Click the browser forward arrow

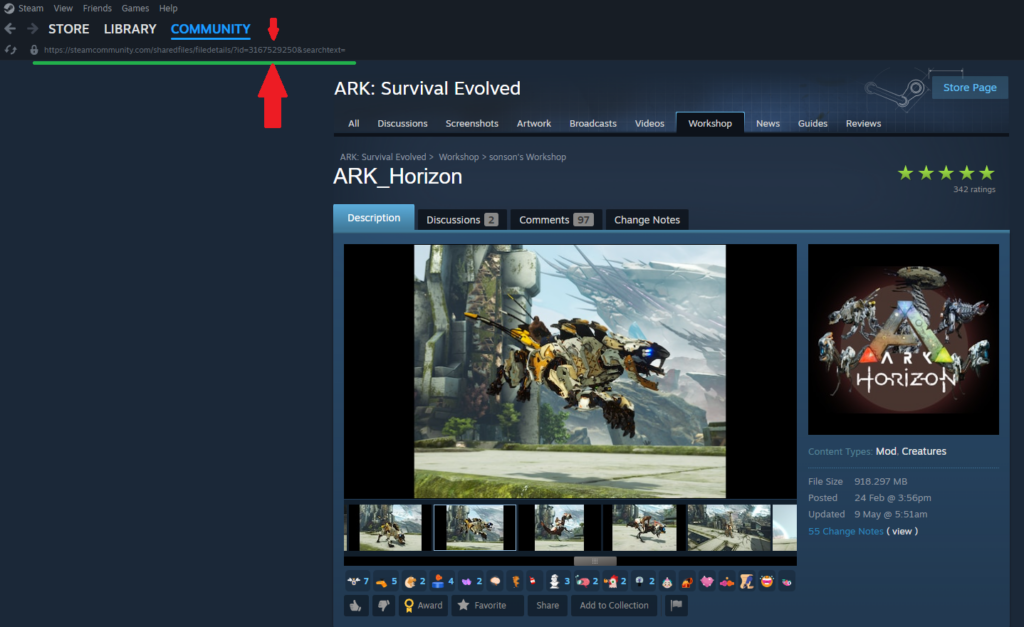point(32,29)
